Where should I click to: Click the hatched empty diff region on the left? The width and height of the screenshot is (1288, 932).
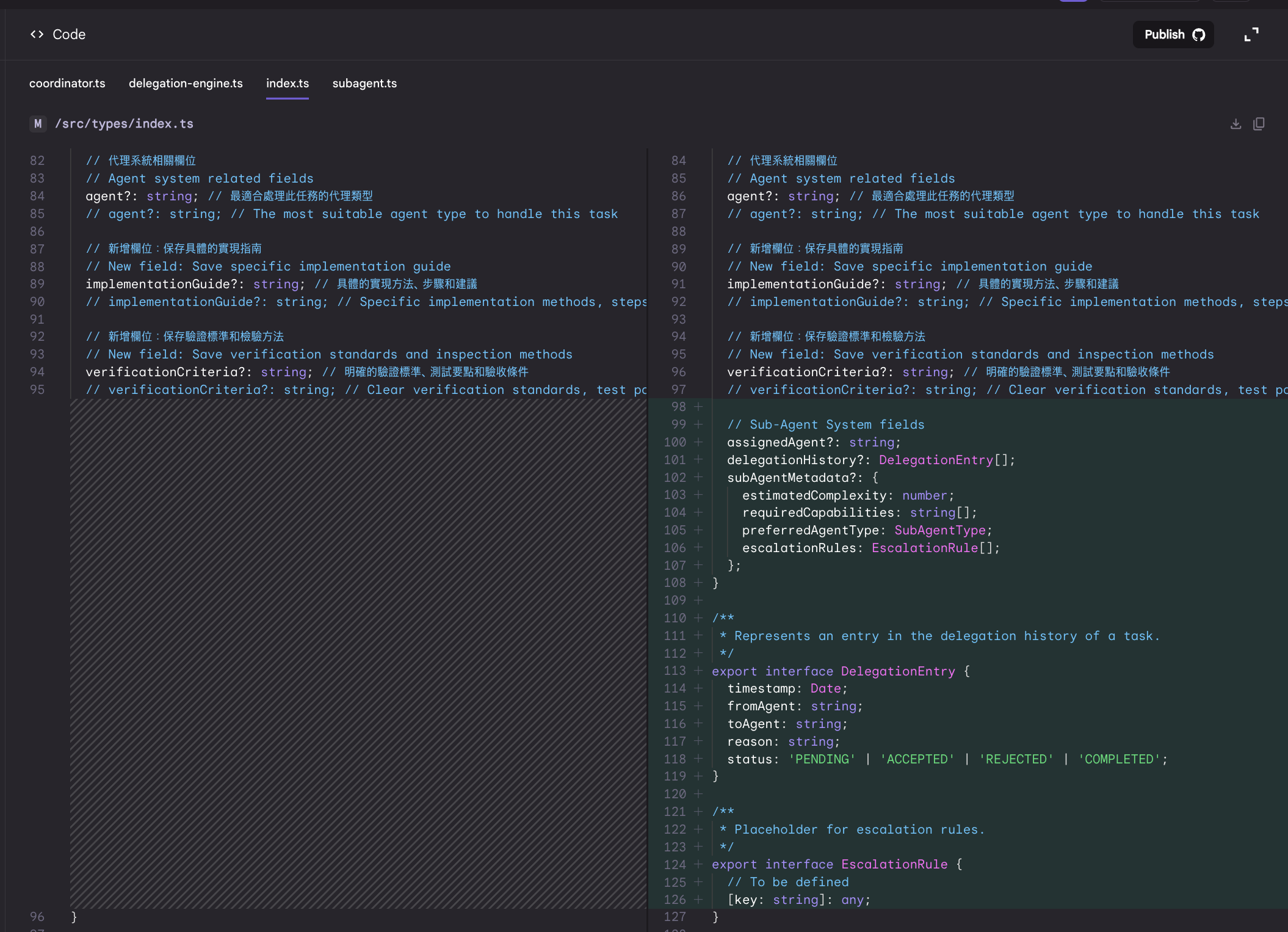[x=358, y=653]
